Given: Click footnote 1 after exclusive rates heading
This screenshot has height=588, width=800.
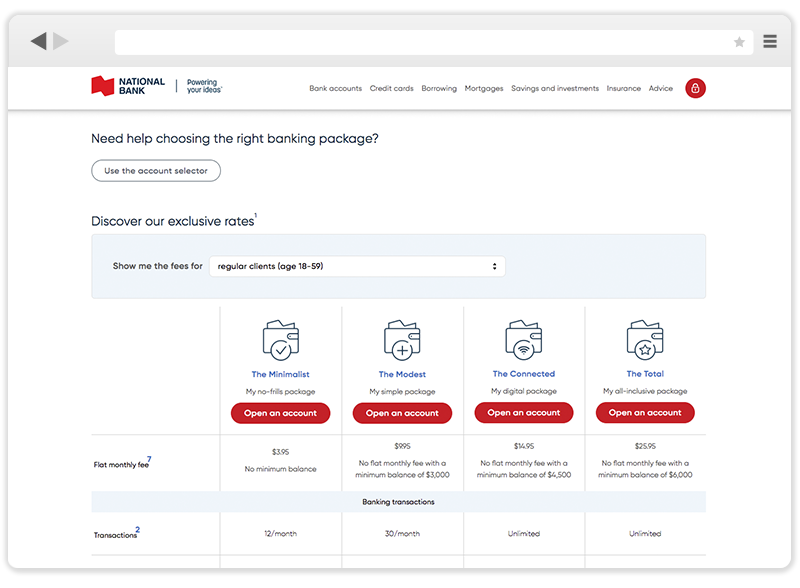Looking at the screenshot, I should (256, 215).
